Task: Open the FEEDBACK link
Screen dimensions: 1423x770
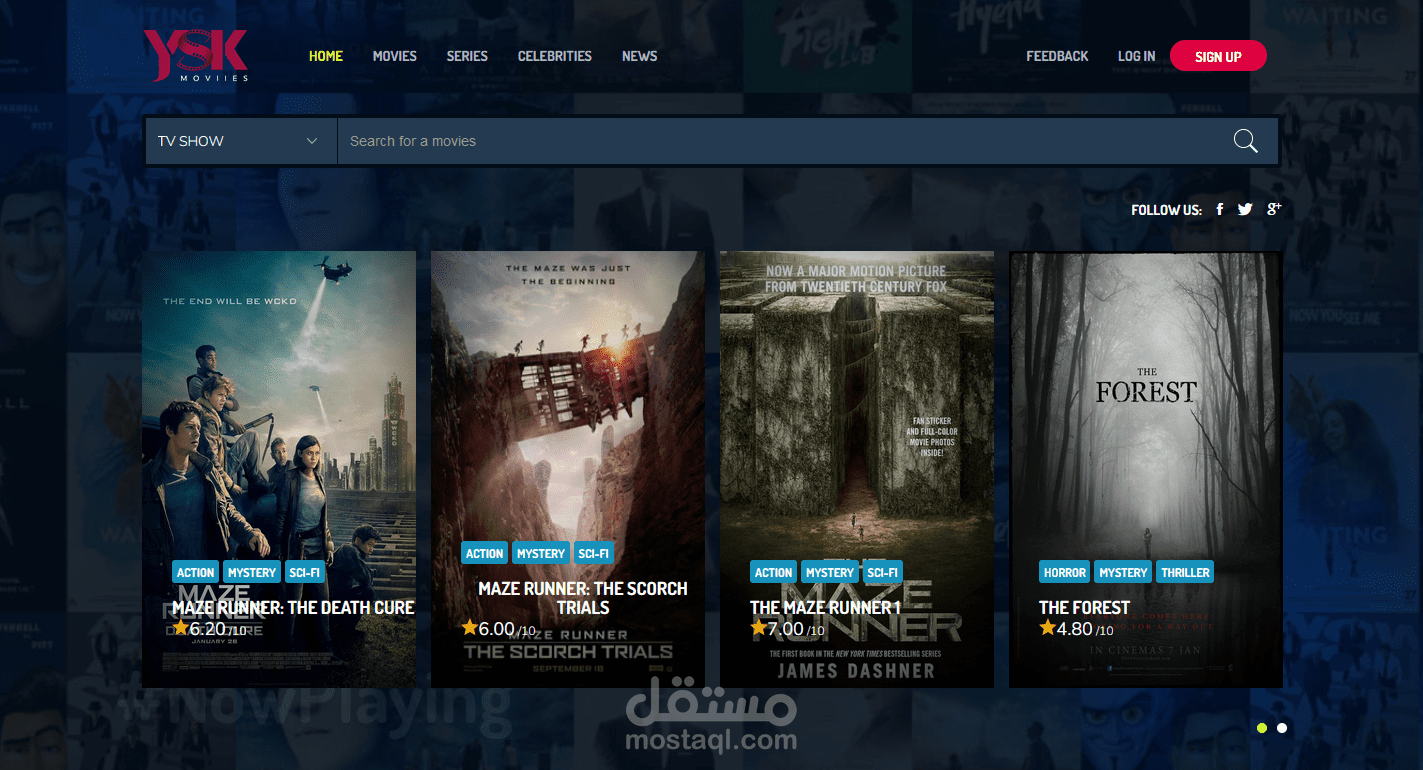Action: pyautogui.click(x=1057, y=56)
